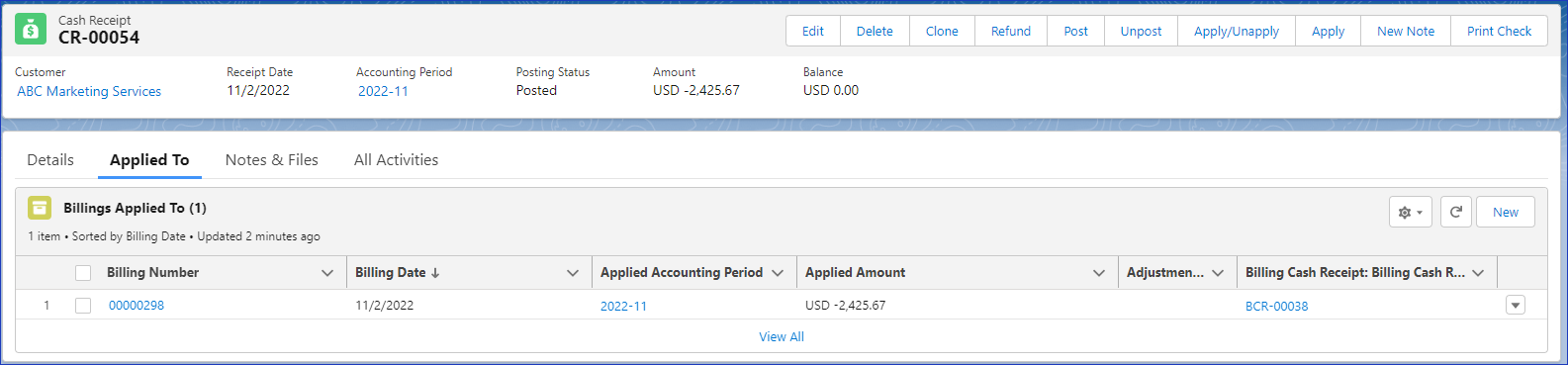
Task: Click the Unpost button
Action: pos(1141,31)
